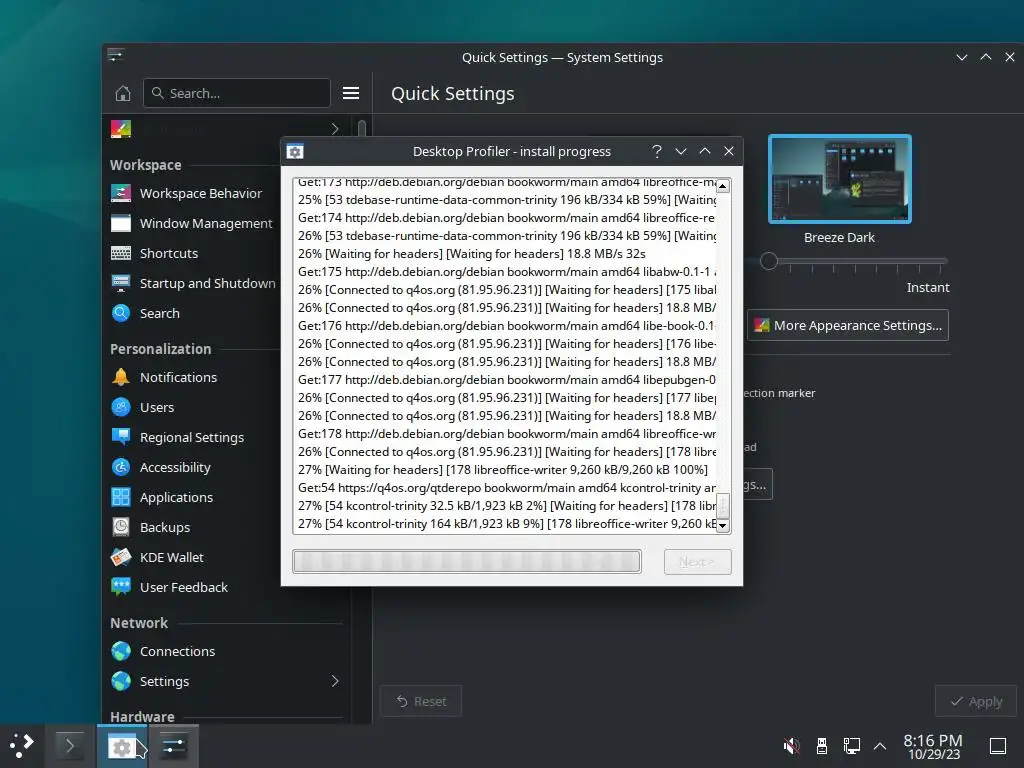The height and width of the screenshot is (768, 1024).
Task: Click log line 'Get:54 https://q4os.org/qtderepo'
Action: tap(507, 488)
